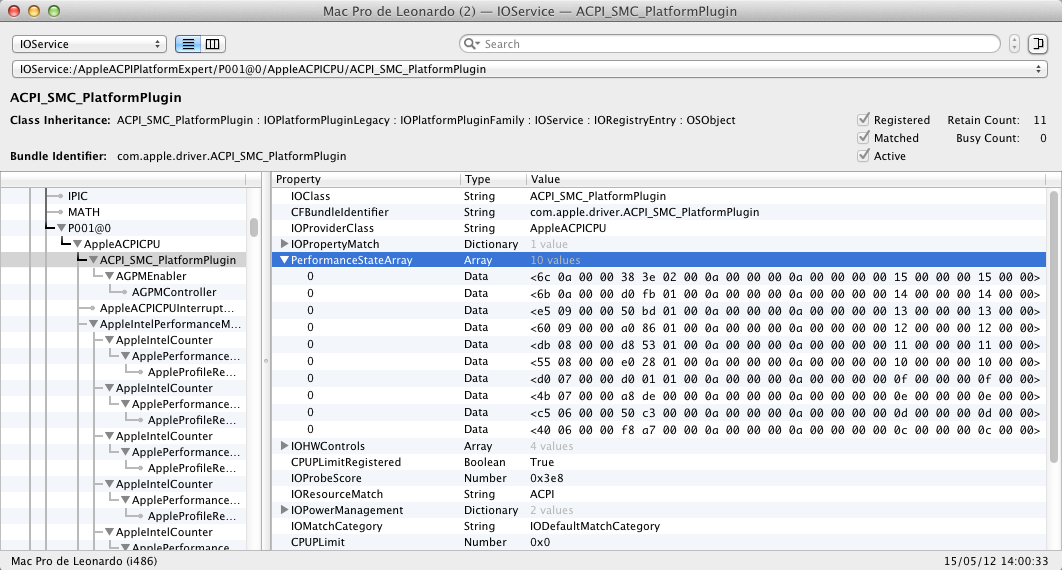Select the IPIC tree item
The width and height of the screenshot is (1062, 570).
tap(77, 196)
